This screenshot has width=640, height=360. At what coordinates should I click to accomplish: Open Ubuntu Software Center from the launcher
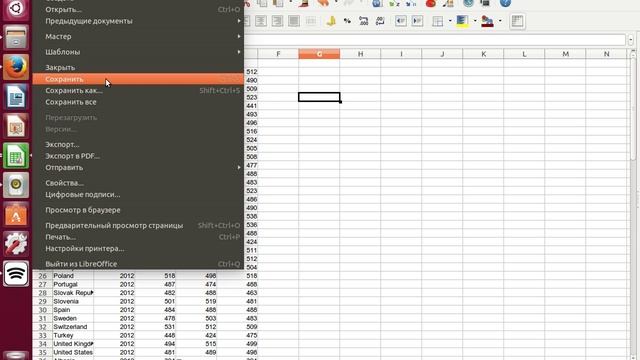16,215
